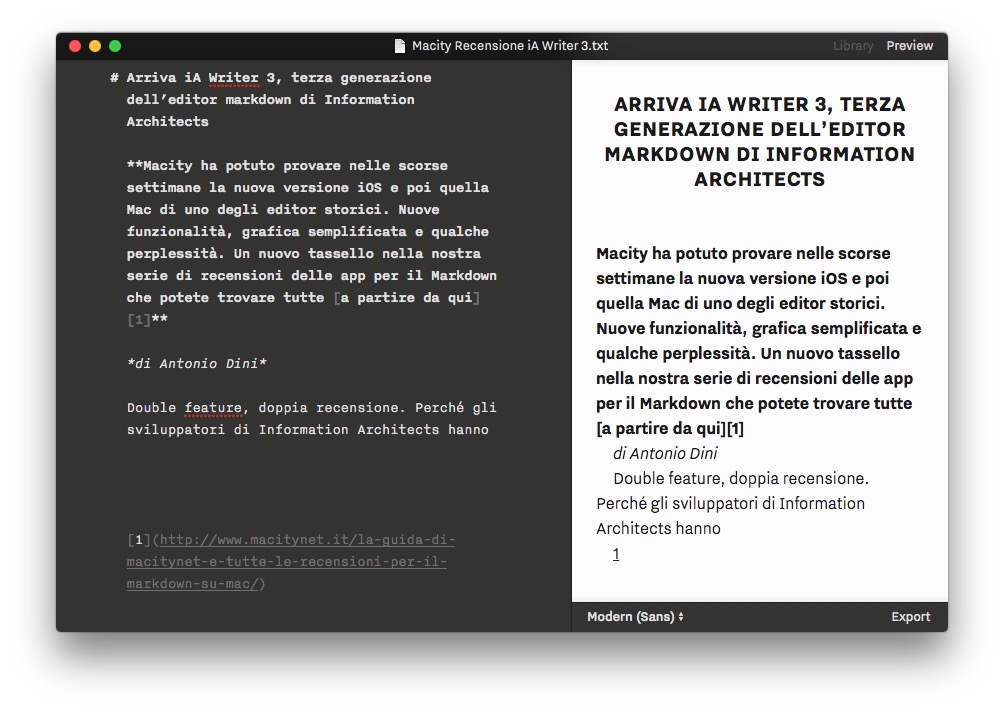Click the preview heading ARRIVA IA WRITER 3

(759, 142)
